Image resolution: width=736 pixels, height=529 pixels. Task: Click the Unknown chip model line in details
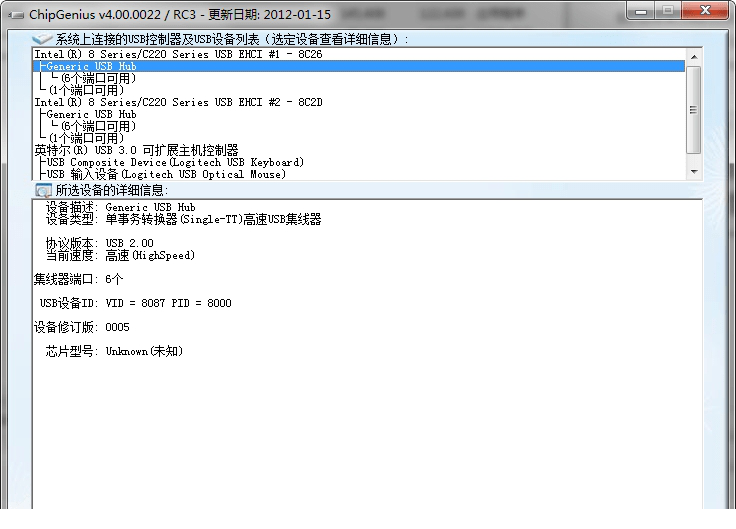pyautogui.click(x=144, y=351)
